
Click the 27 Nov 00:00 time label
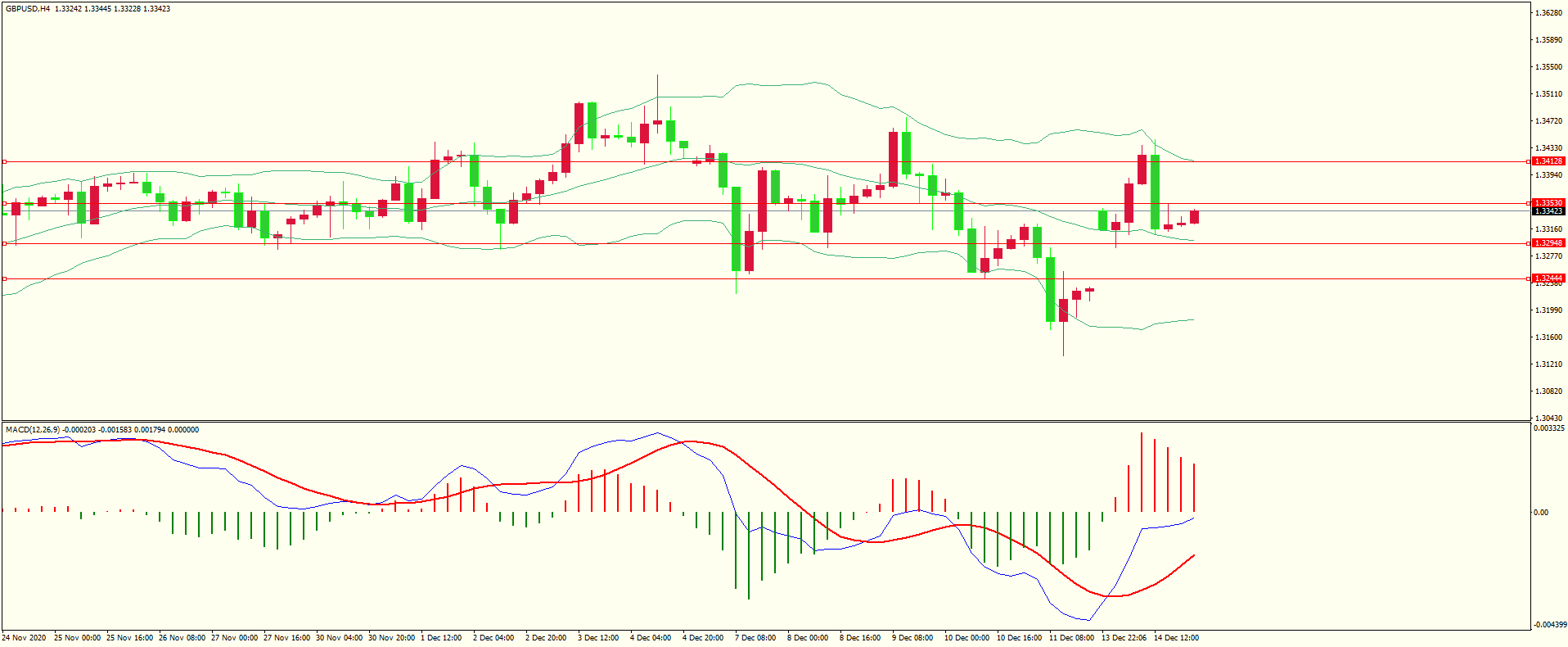234,638
